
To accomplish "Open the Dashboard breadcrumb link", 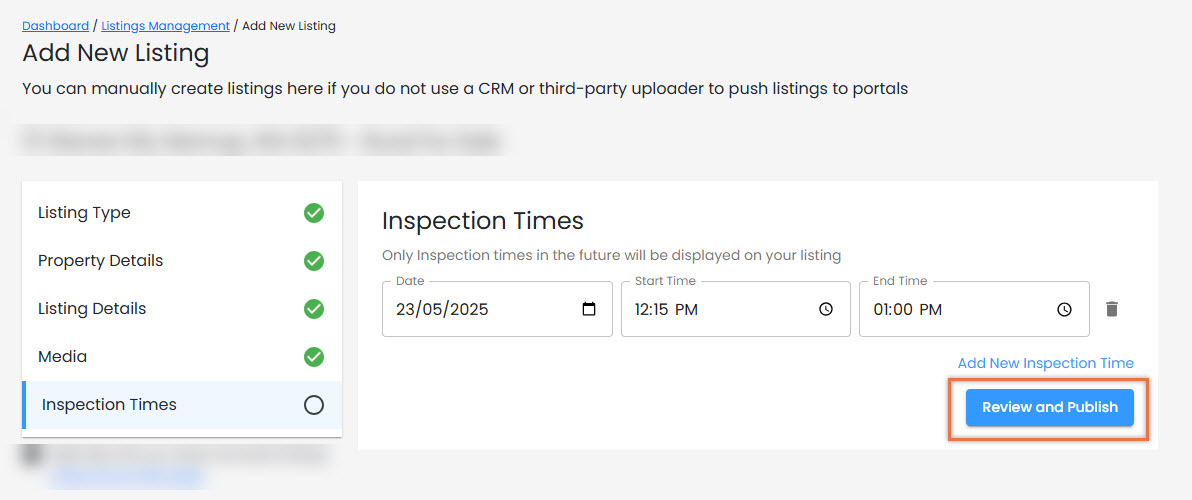I will 55,26.
